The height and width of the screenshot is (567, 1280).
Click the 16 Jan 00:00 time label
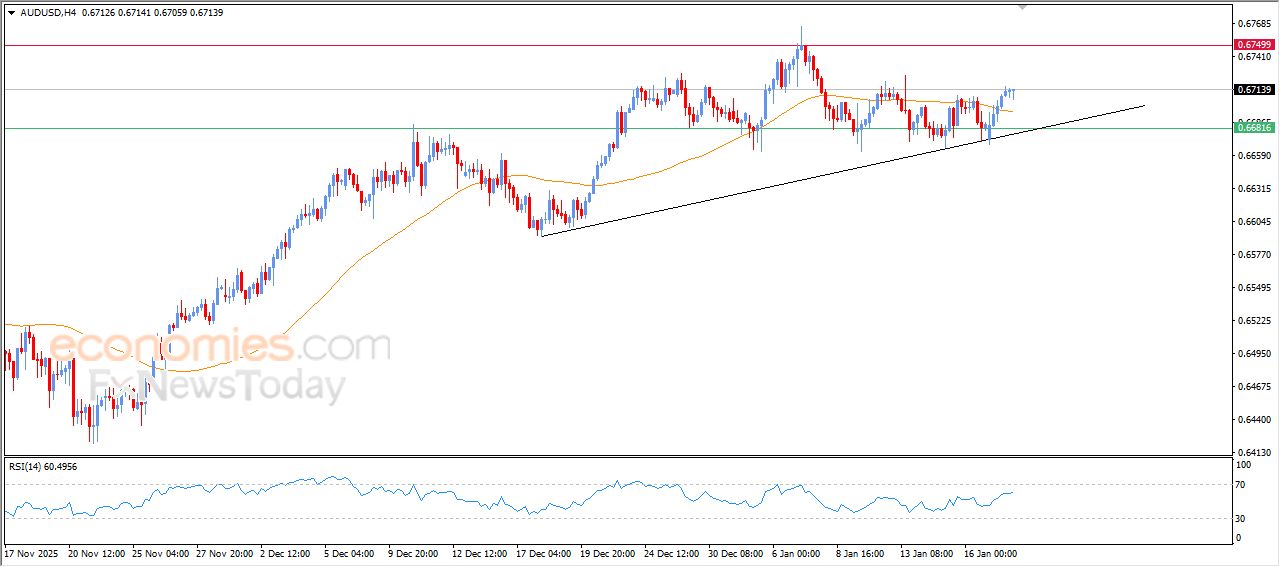point(991,552)
